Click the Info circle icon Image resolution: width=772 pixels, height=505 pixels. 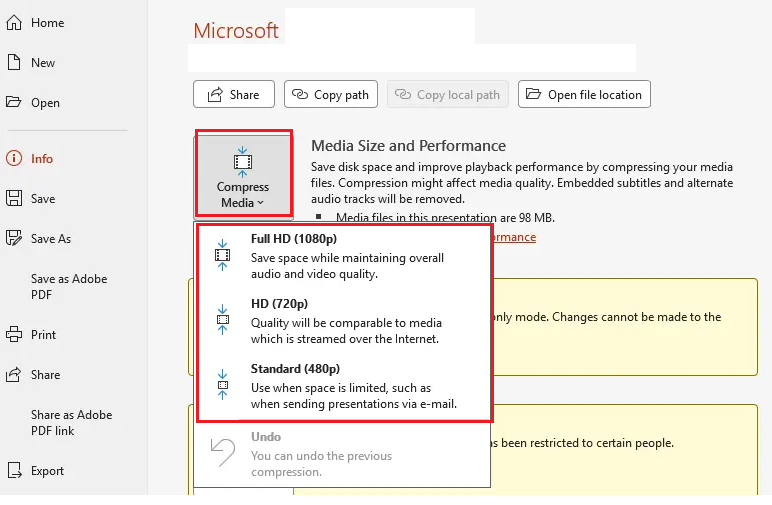(14, 158)
